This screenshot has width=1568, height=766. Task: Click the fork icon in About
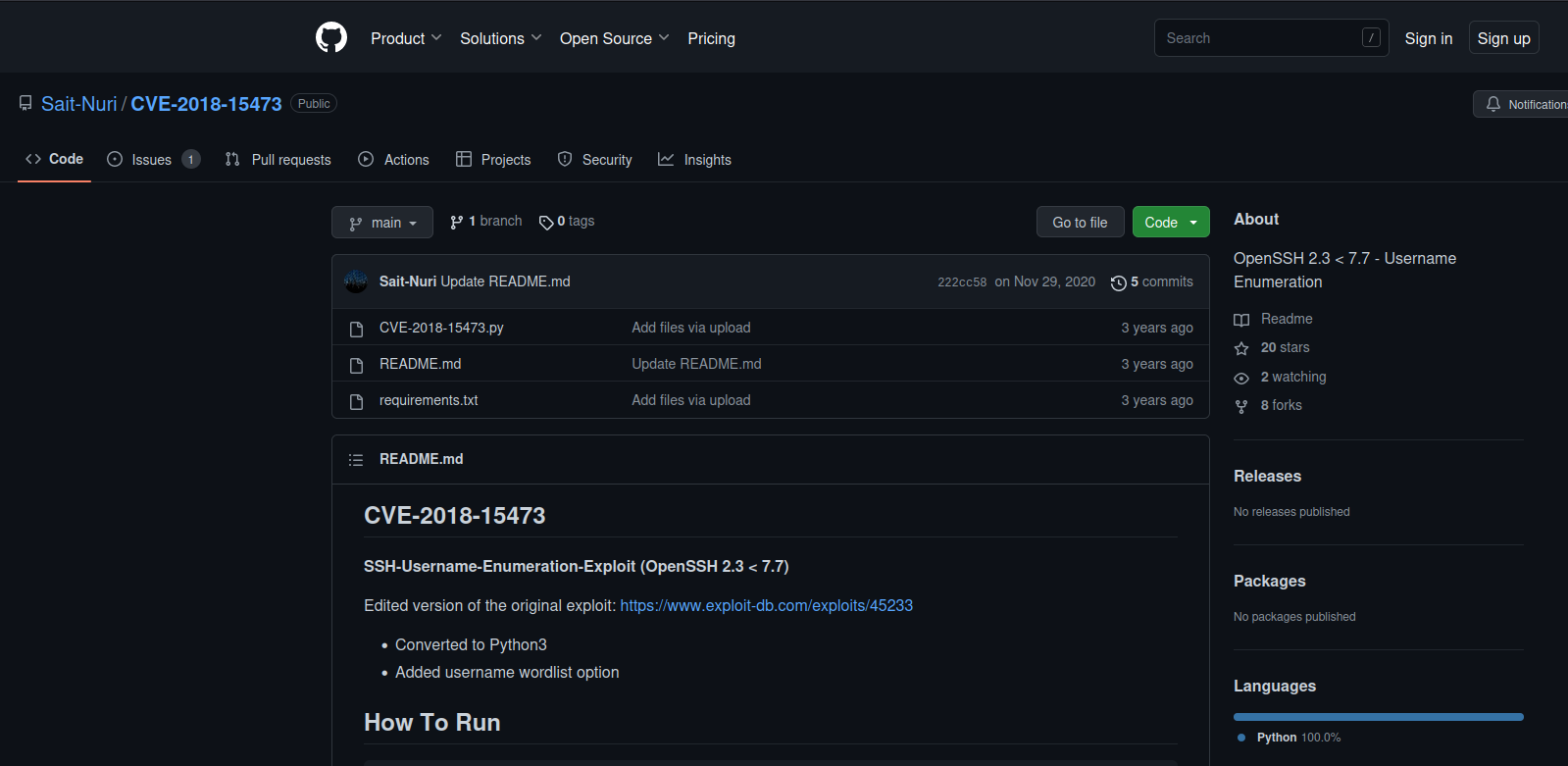[x=1241, y=406]
